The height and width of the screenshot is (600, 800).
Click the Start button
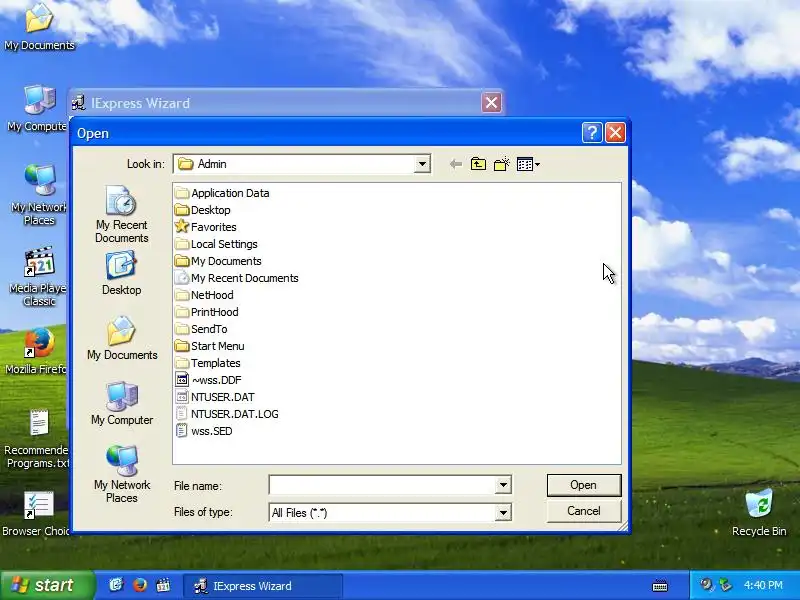47,585
